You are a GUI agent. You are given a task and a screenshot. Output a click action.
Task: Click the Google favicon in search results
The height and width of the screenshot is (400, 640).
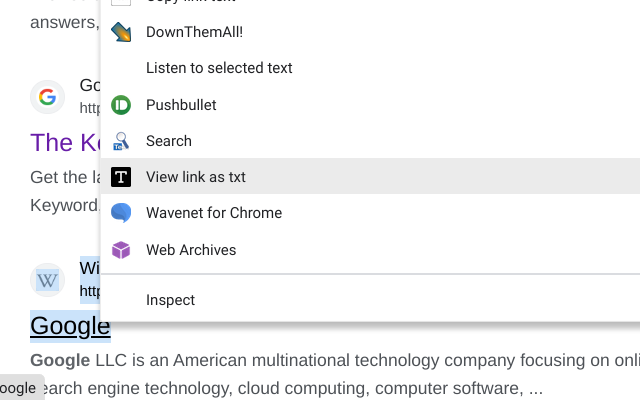point(47,97)
